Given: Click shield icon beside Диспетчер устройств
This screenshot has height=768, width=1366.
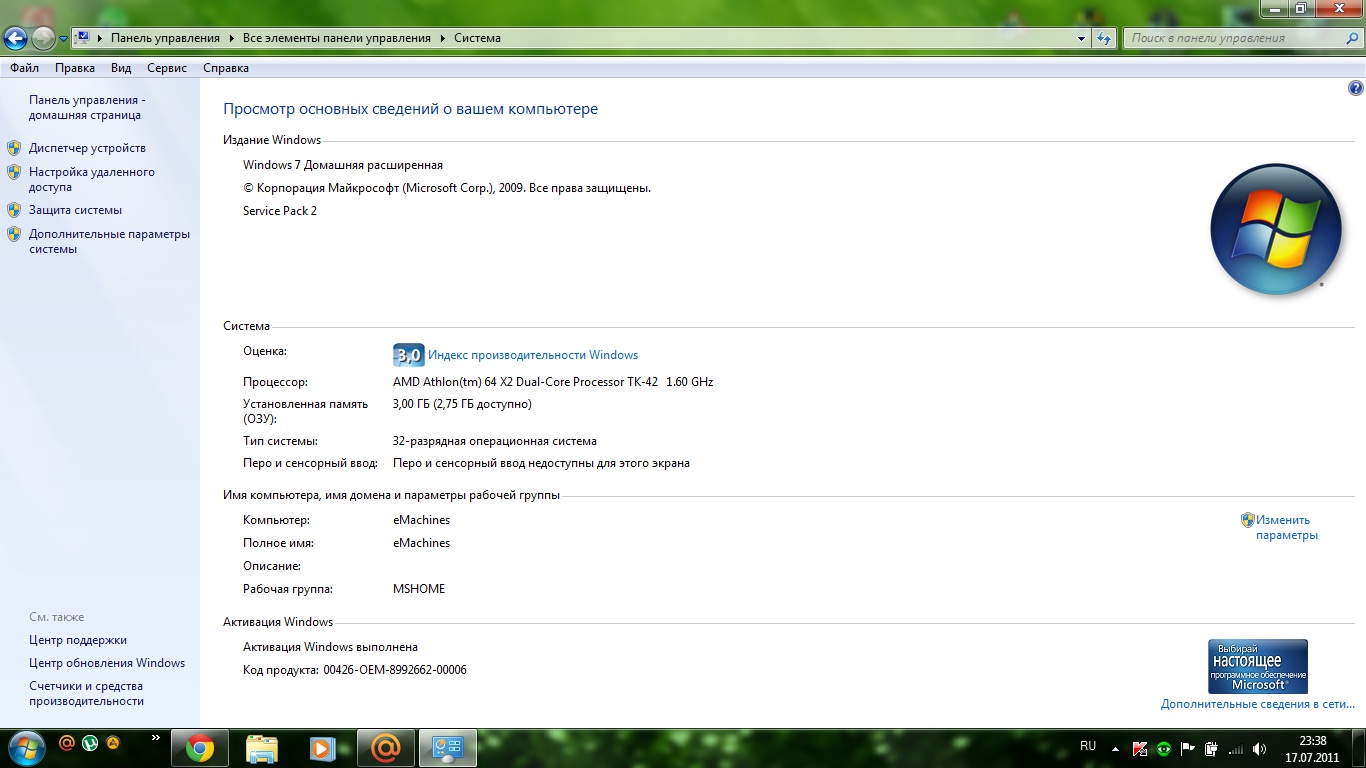Looking at the screenshot, I should pos(14,148).
